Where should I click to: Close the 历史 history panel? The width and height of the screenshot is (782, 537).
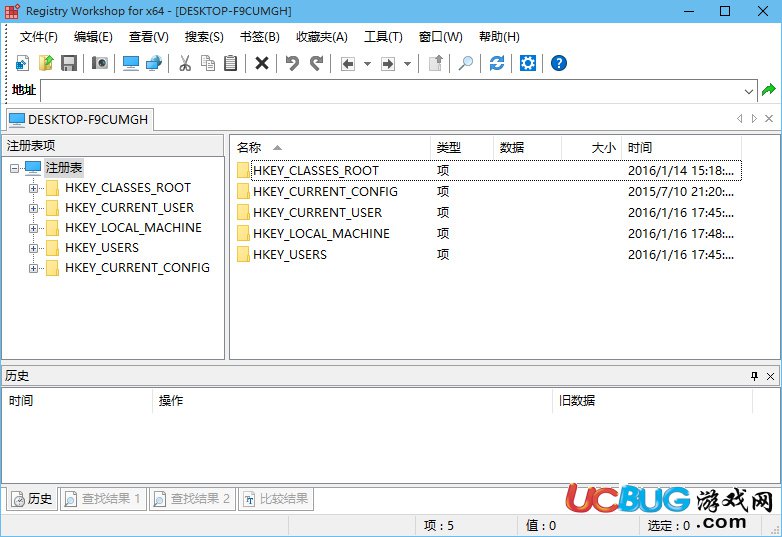click(770, 376)
